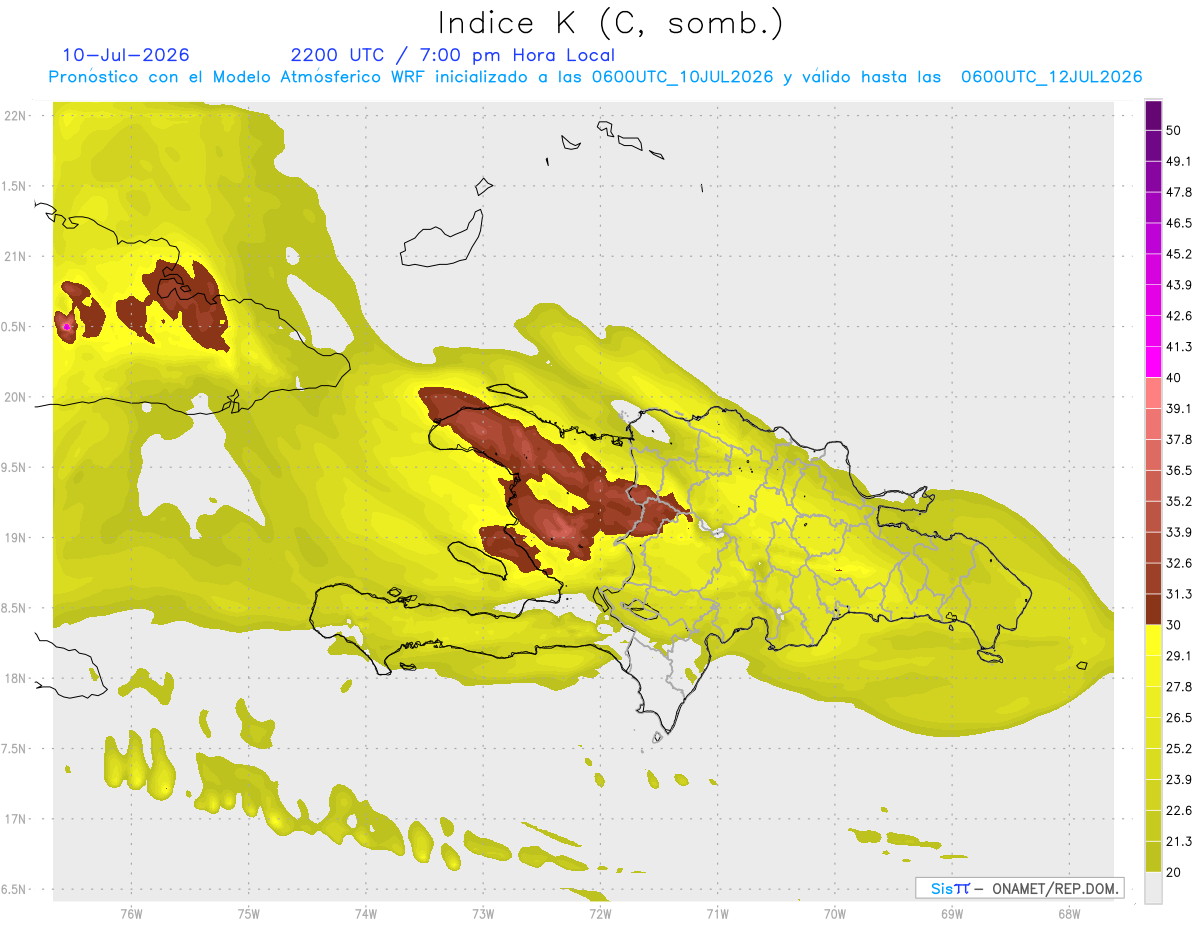Click the "73W" longitude label
The image size is (1200, 927).
(483, 913)
